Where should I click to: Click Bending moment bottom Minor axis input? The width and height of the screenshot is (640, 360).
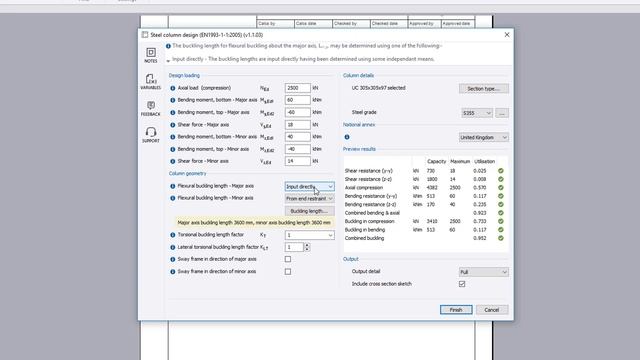click(x=298, y=137)
